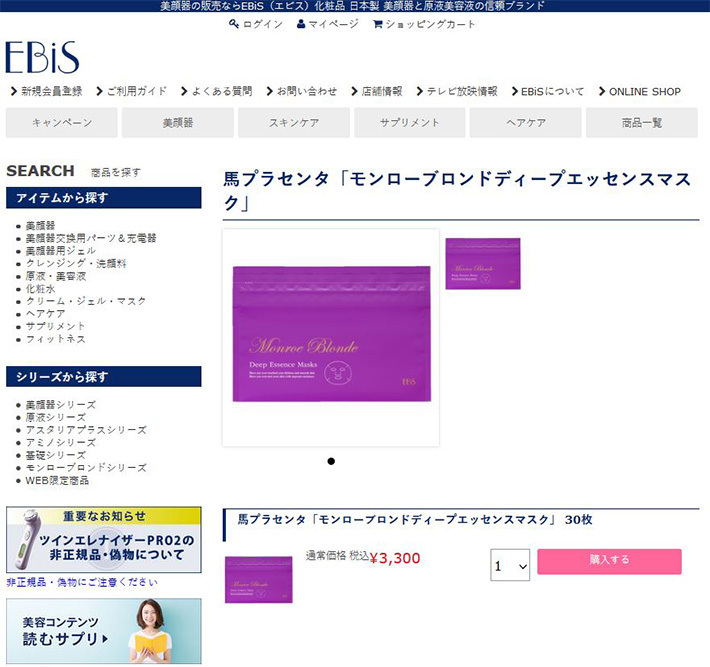Screen dimensions: 710x667
Task: Open 原液シリーズ series
Action: point(56,417)
